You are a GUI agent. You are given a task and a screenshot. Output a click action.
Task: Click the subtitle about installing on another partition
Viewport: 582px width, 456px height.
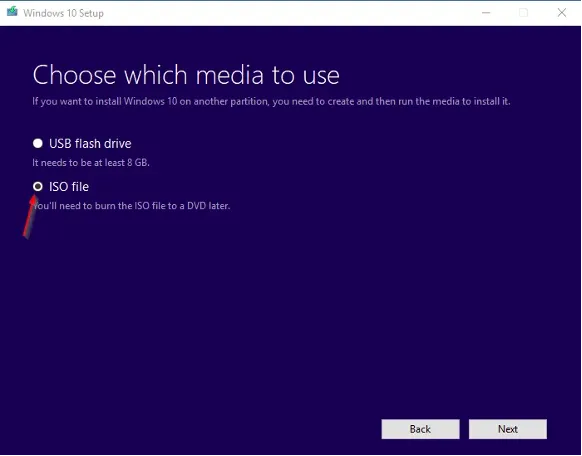[x=271, y=102]
